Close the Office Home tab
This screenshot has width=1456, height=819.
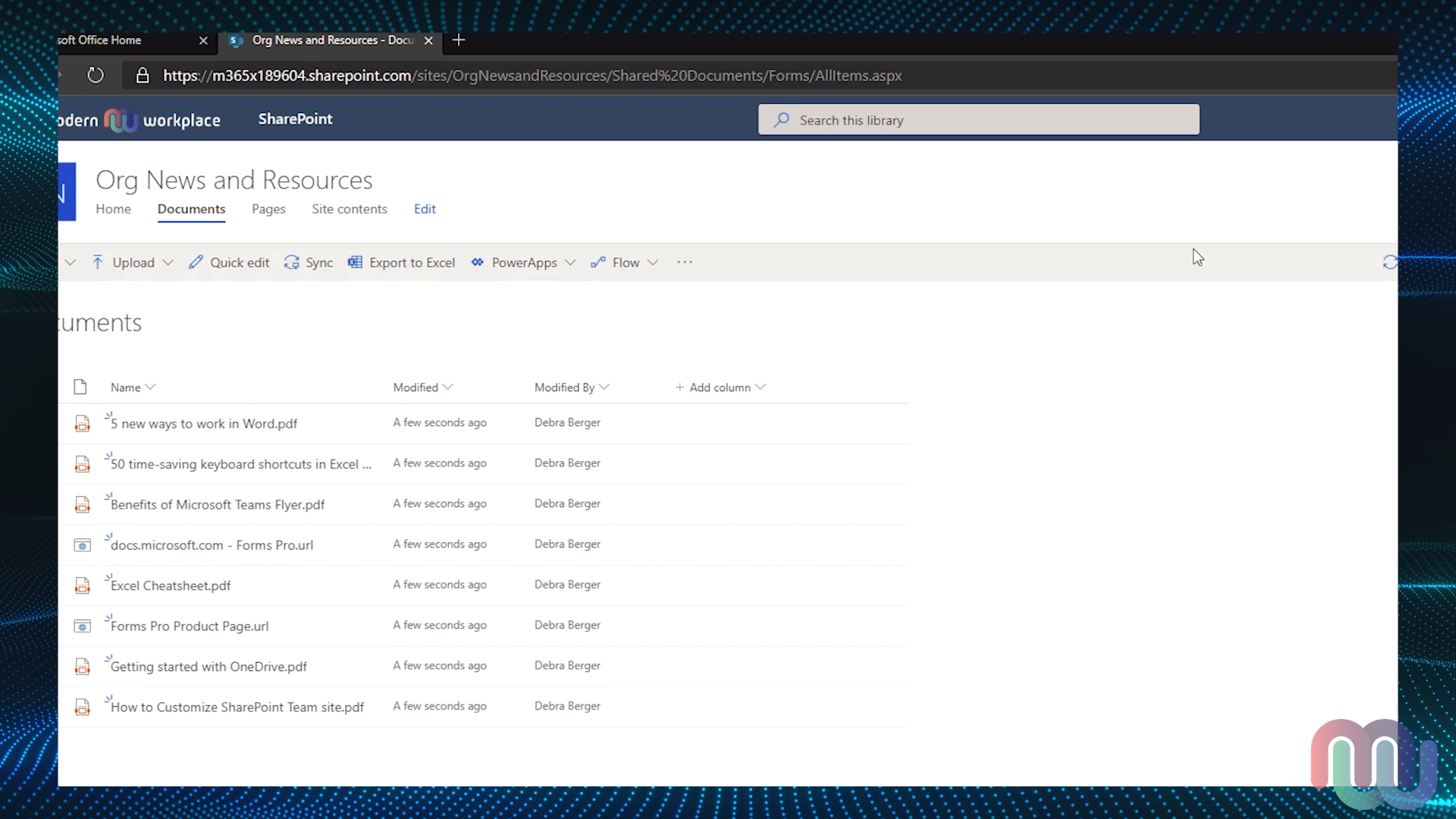coord(203,41)
